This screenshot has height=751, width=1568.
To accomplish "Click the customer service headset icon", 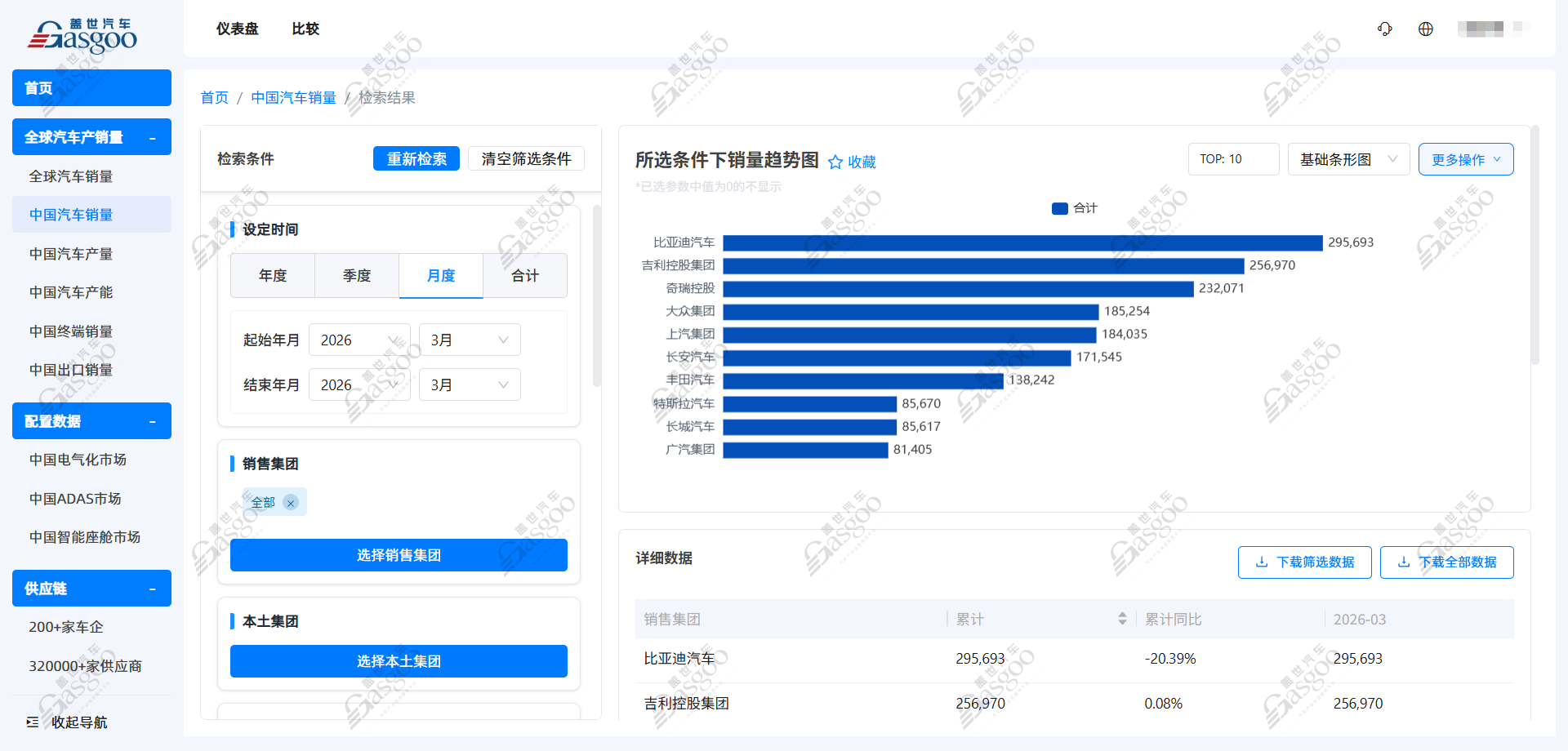I will coord(1384,29).
